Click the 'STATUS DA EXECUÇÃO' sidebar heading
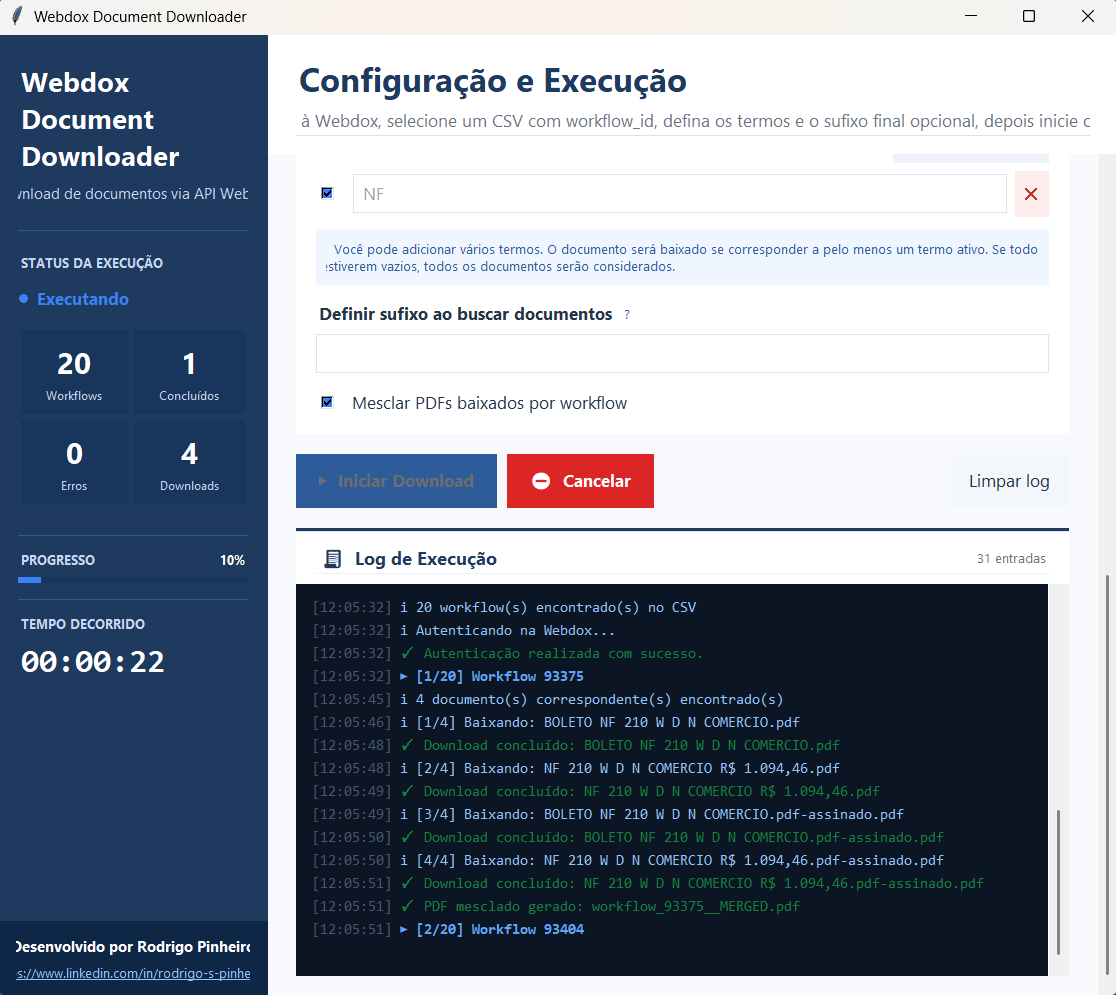Image resolution: width=1116 pixels, height=995 pixels. pyautogui.click(x=92, y=263)
